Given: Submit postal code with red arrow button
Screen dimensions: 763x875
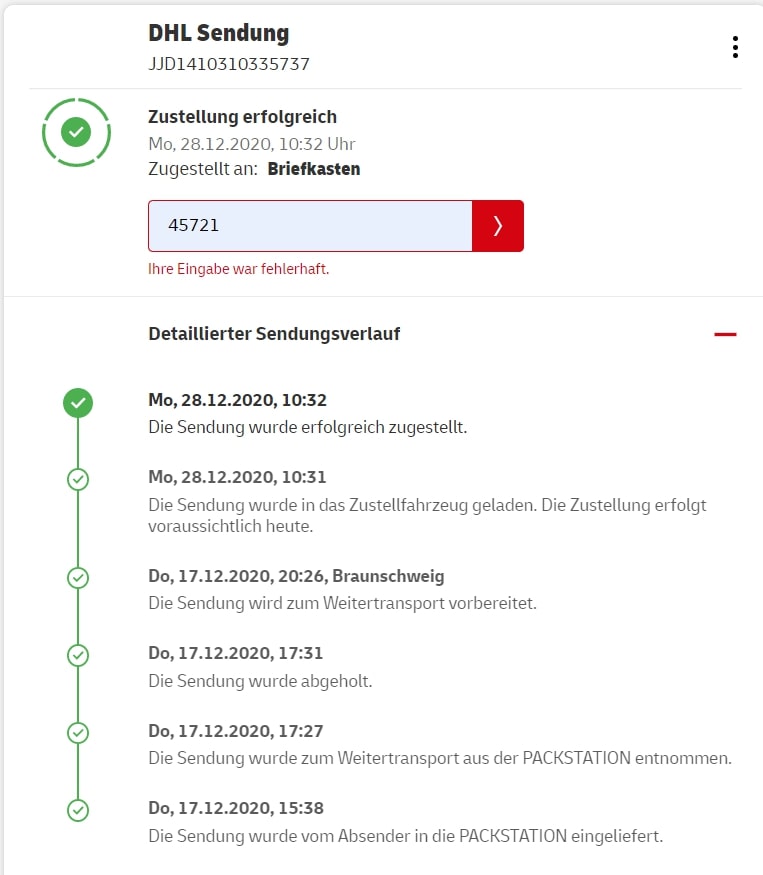Looking at the screenshot, I should pyautogui.click(x=498, y=226).
